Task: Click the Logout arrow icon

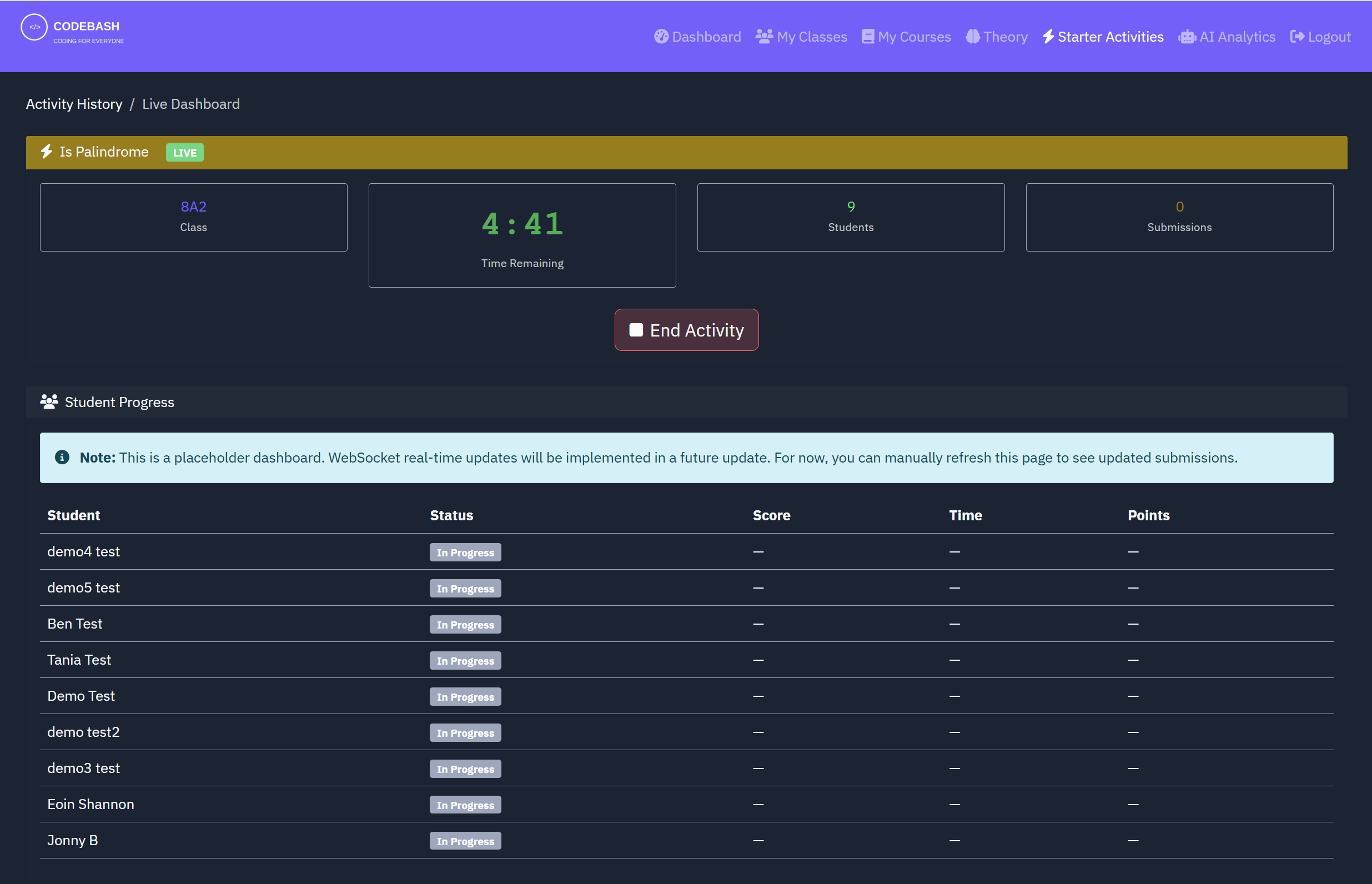Action: pyautogui.click(x=1297, y=37)
